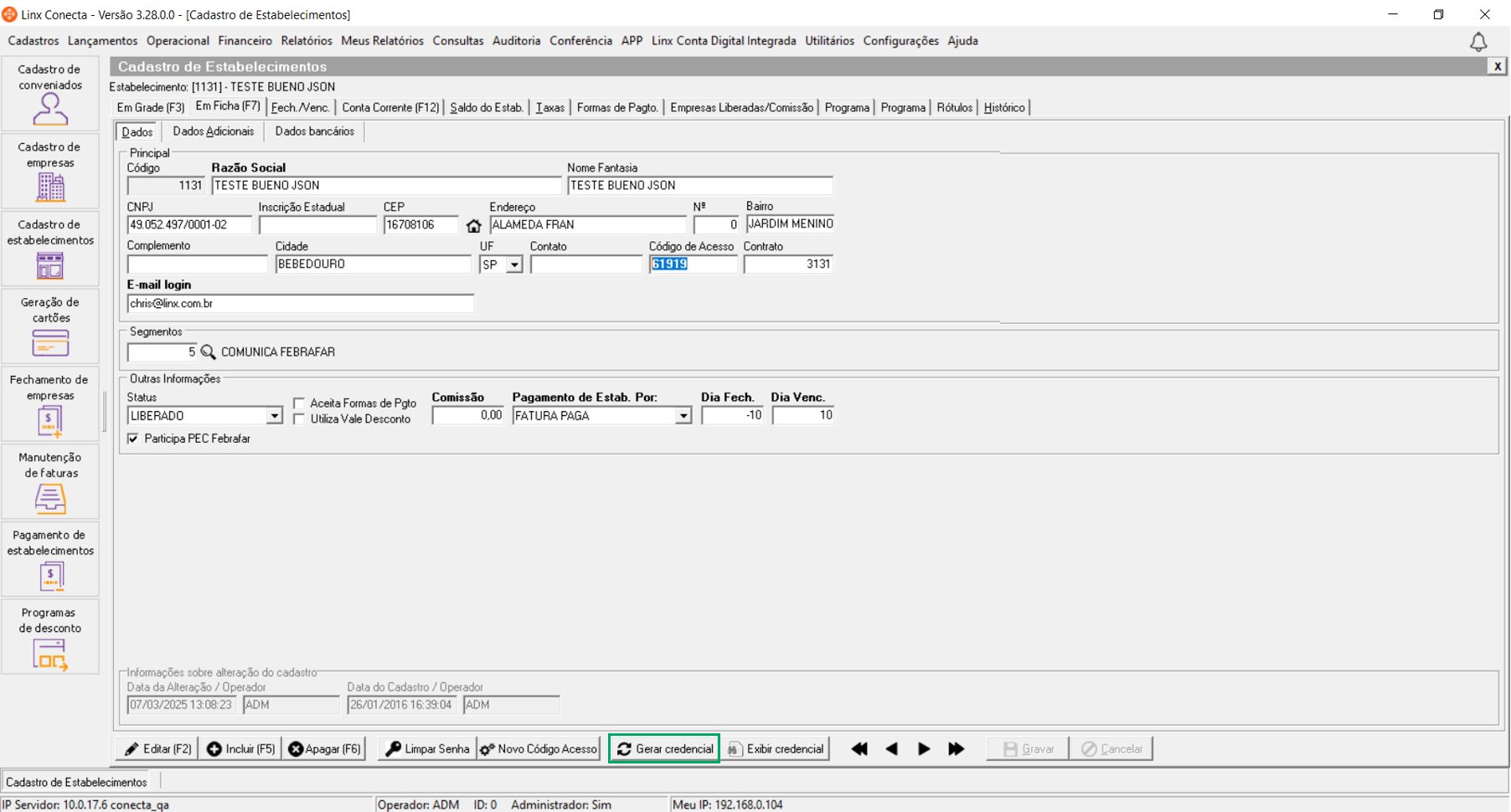Click Novo Código Acesso button
Image resolution: width=1511 pixels, height=812 pixels.
[539, 749]
